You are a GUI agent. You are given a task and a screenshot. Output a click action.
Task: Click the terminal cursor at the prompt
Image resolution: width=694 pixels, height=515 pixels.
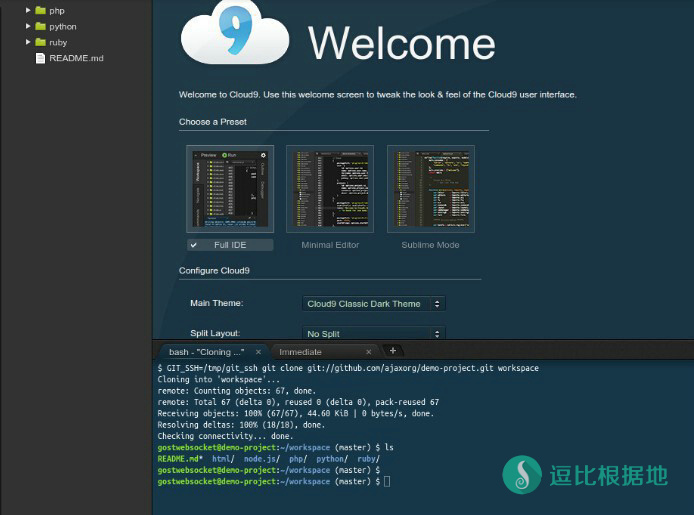point(387,481)
